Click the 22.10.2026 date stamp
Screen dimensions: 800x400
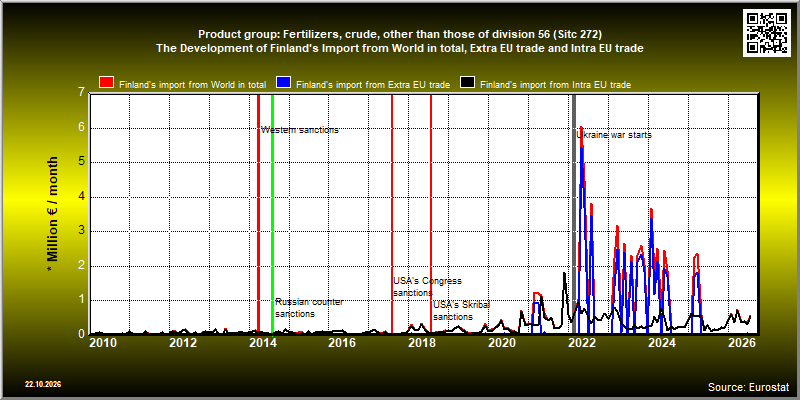point(43,384)
